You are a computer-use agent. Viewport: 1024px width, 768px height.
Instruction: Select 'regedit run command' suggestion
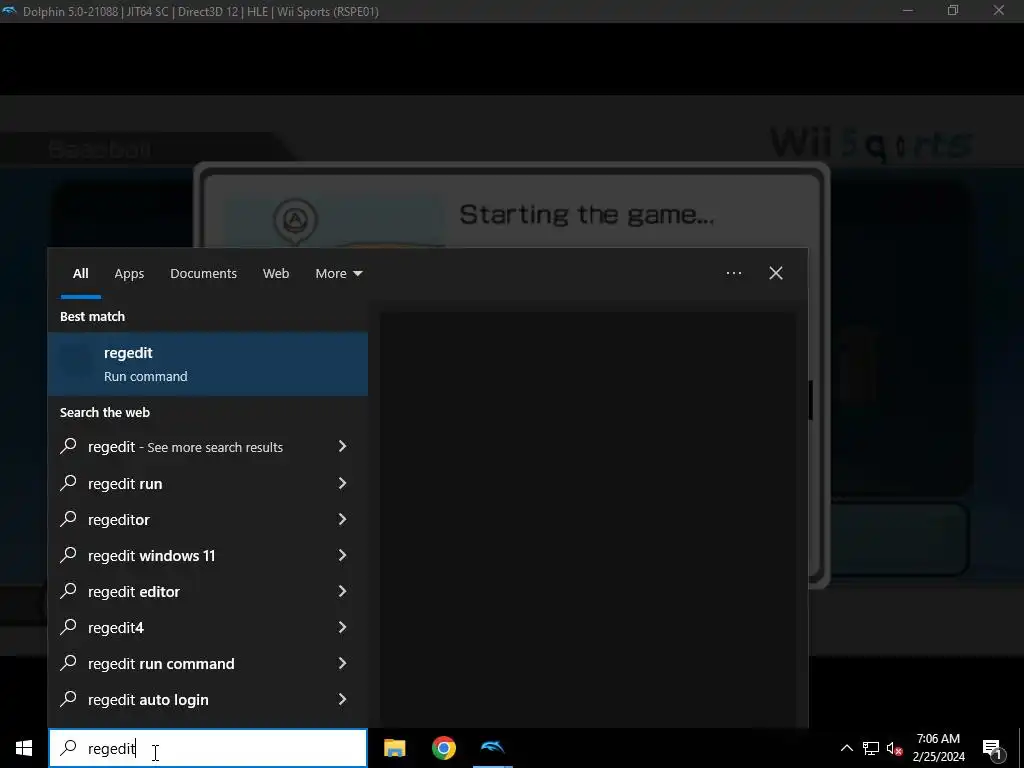(208, 664)
